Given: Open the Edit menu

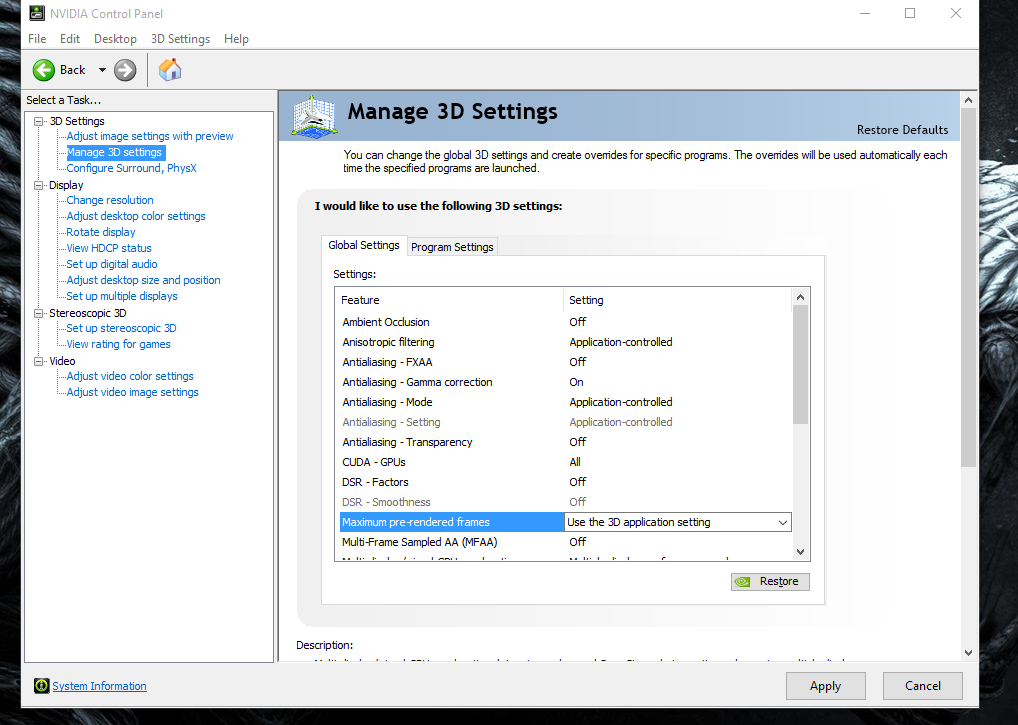Looking at the screenshot, I should (x=69, y=39).
